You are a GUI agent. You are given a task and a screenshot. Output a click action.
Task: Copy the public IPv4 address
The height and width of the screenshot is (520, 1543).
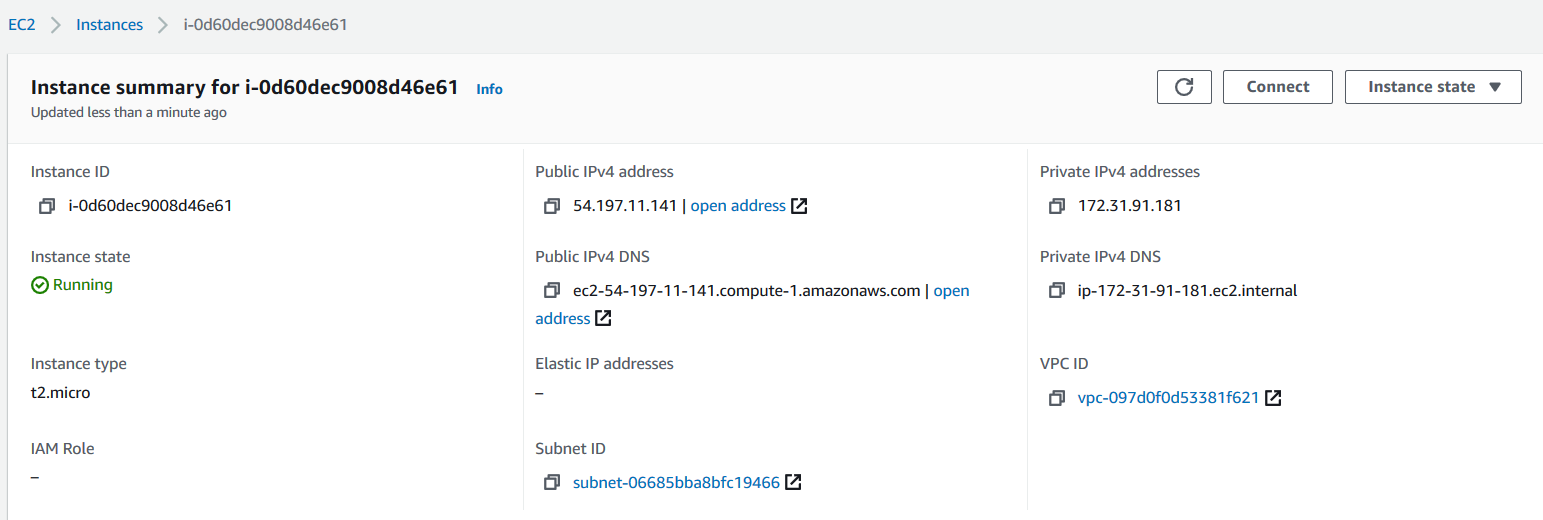pyautogui.click(x=552, y=206)
